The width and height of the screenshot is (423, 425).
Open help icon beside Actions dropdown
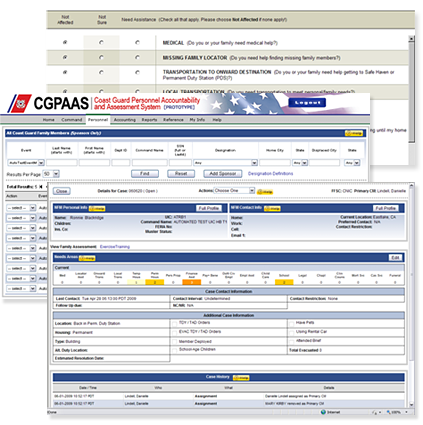265,192
